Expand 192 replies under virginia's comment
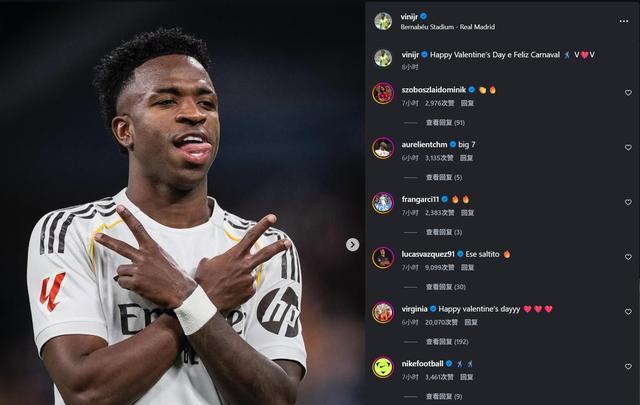This screenshot has width=640, height=405. pos(447,342)
